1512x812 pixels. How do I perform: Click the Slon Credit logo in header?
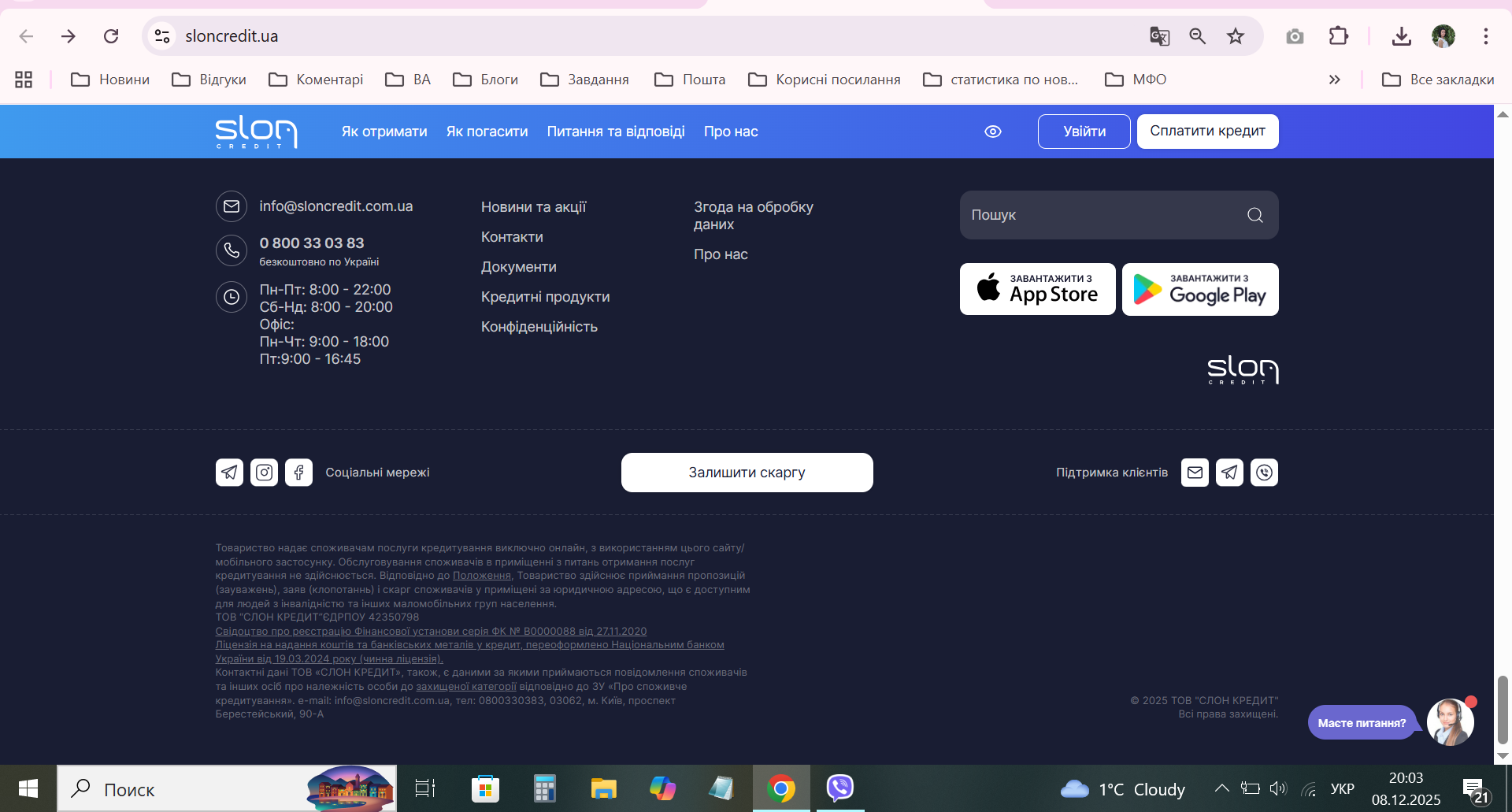pos(256,132)
